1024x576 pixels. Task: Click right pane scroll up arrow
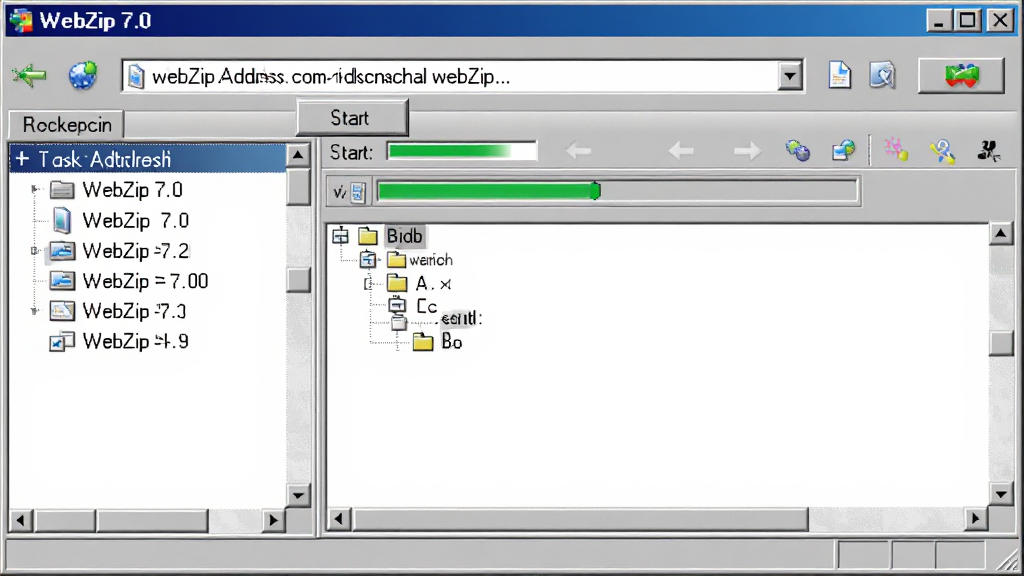[1000, 234]
